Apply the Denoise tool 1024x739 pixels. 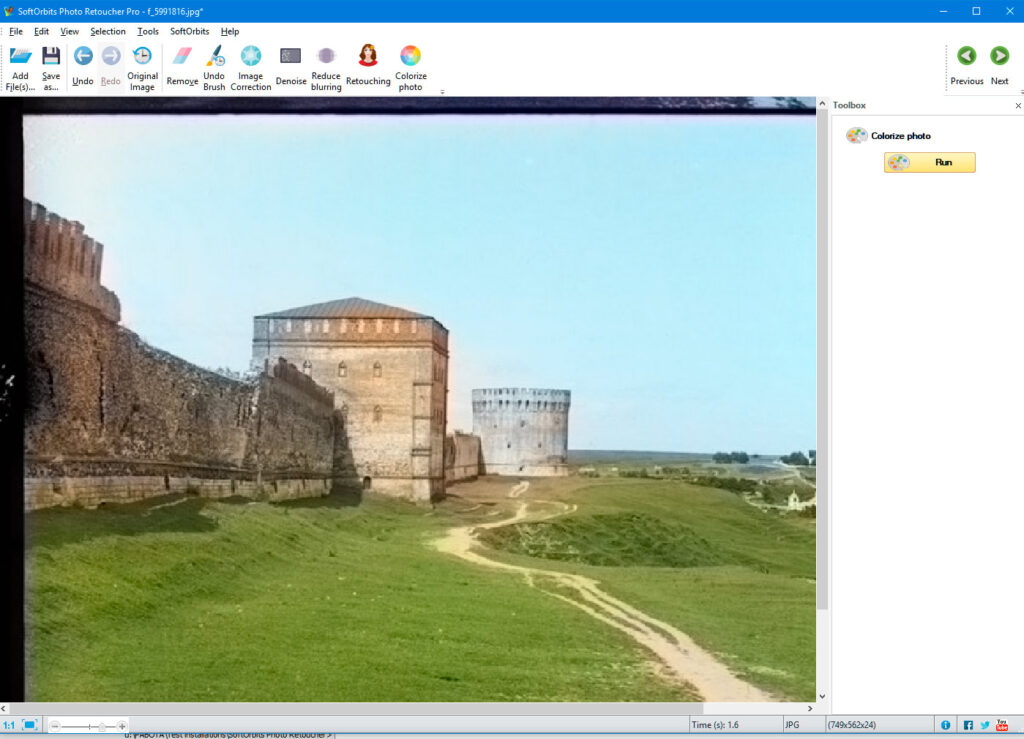290,63
